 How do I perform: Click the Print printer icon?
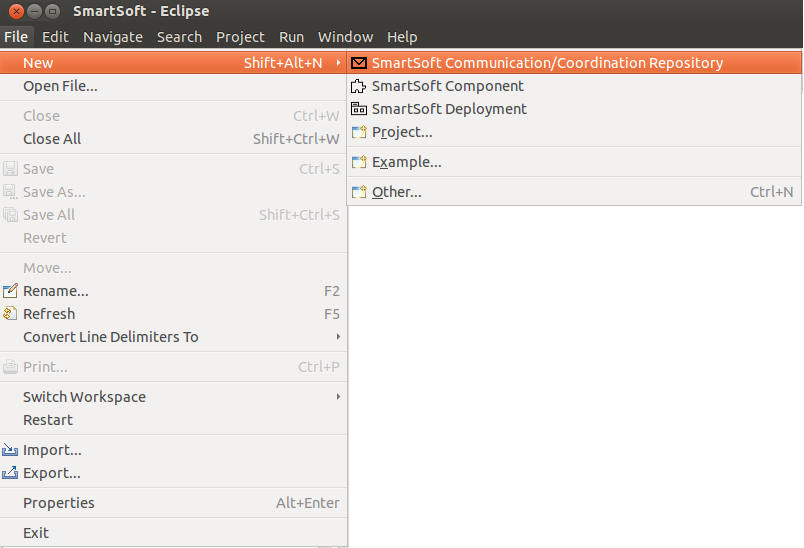[x=10, y=367]
